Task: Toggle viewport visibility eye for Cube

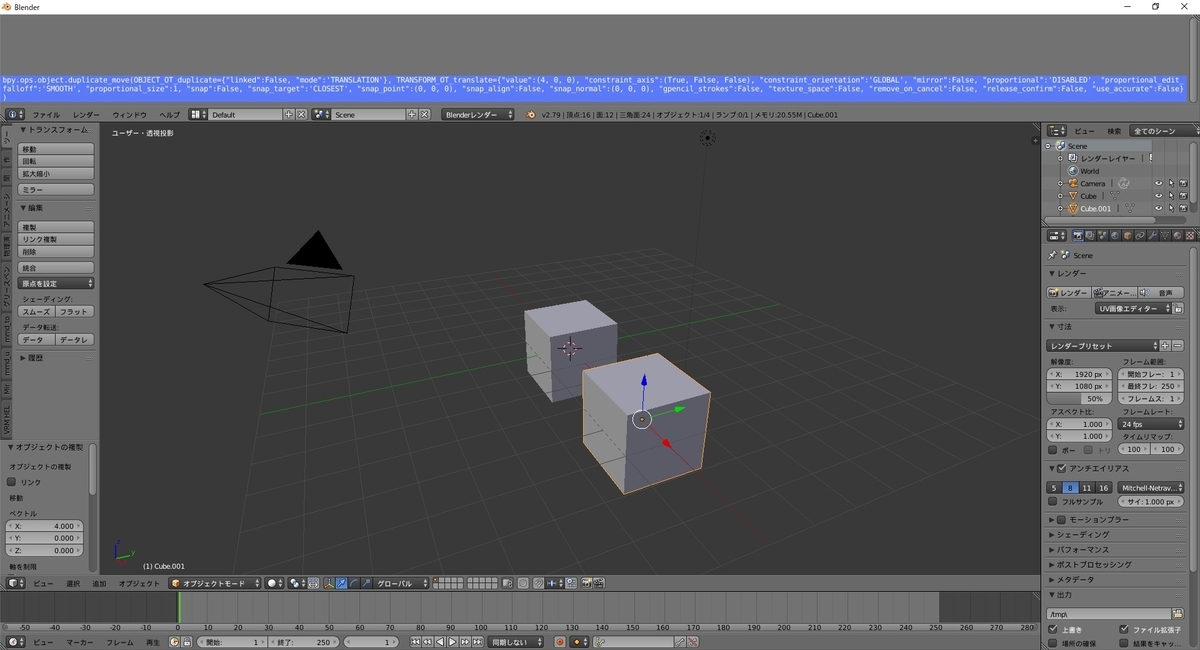Action: pos(1158,196)
